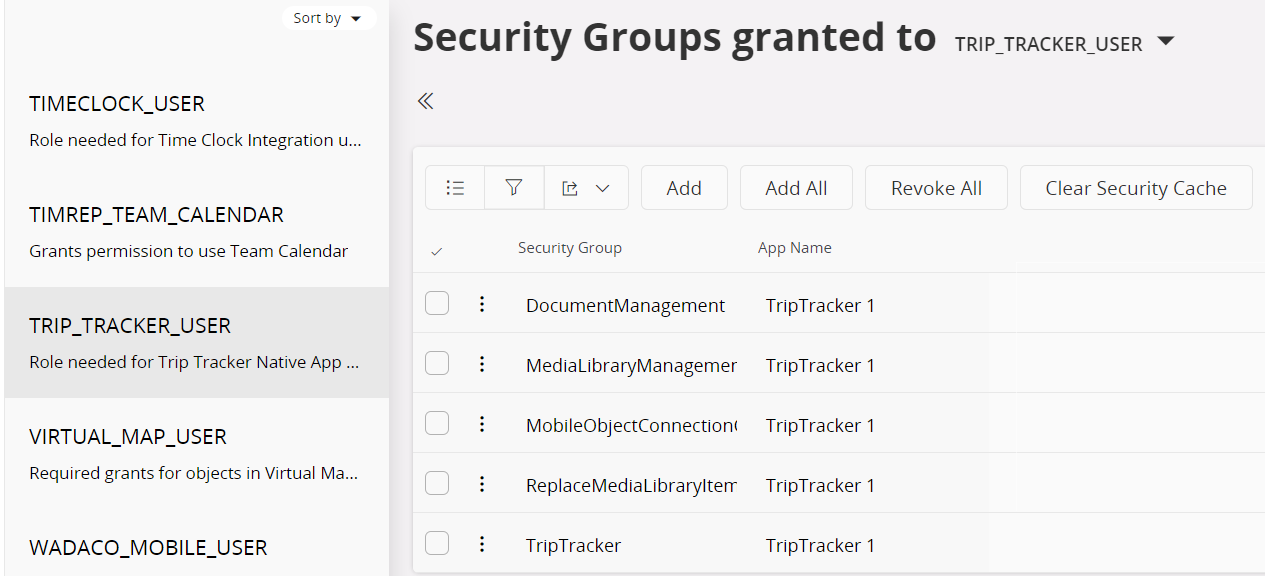Collapse the sidebar using the double-chevron icon
The image size is (1265, 576).
pyautogui.click(x=425, y=100)
